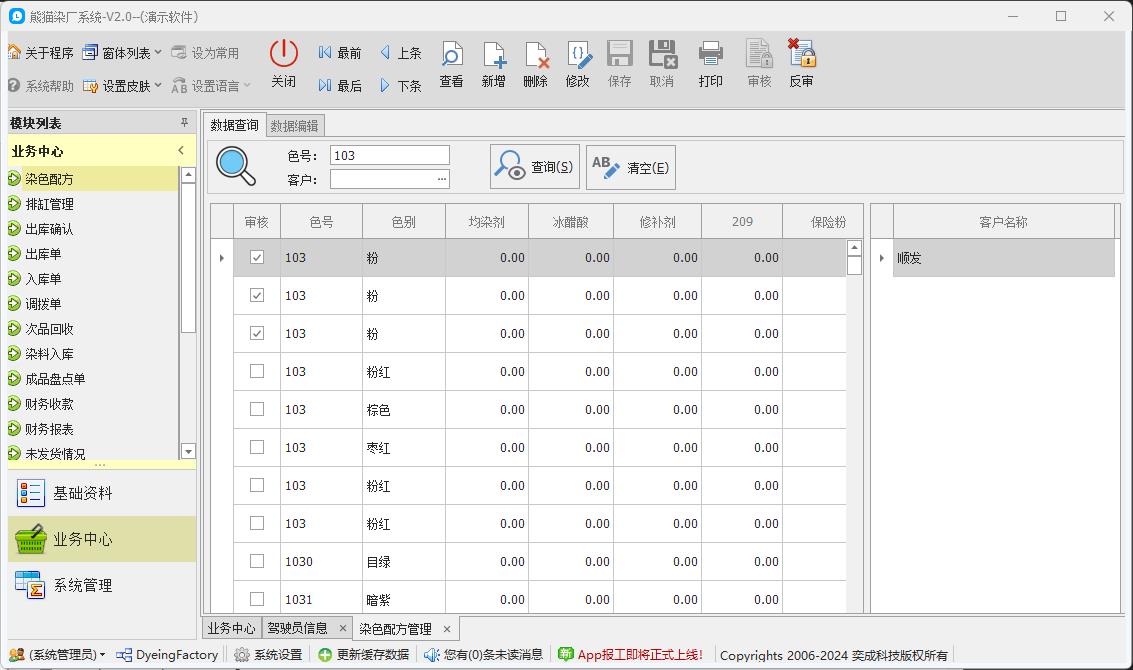Switch to the 数据编辑 tab

tap(294, 125)
